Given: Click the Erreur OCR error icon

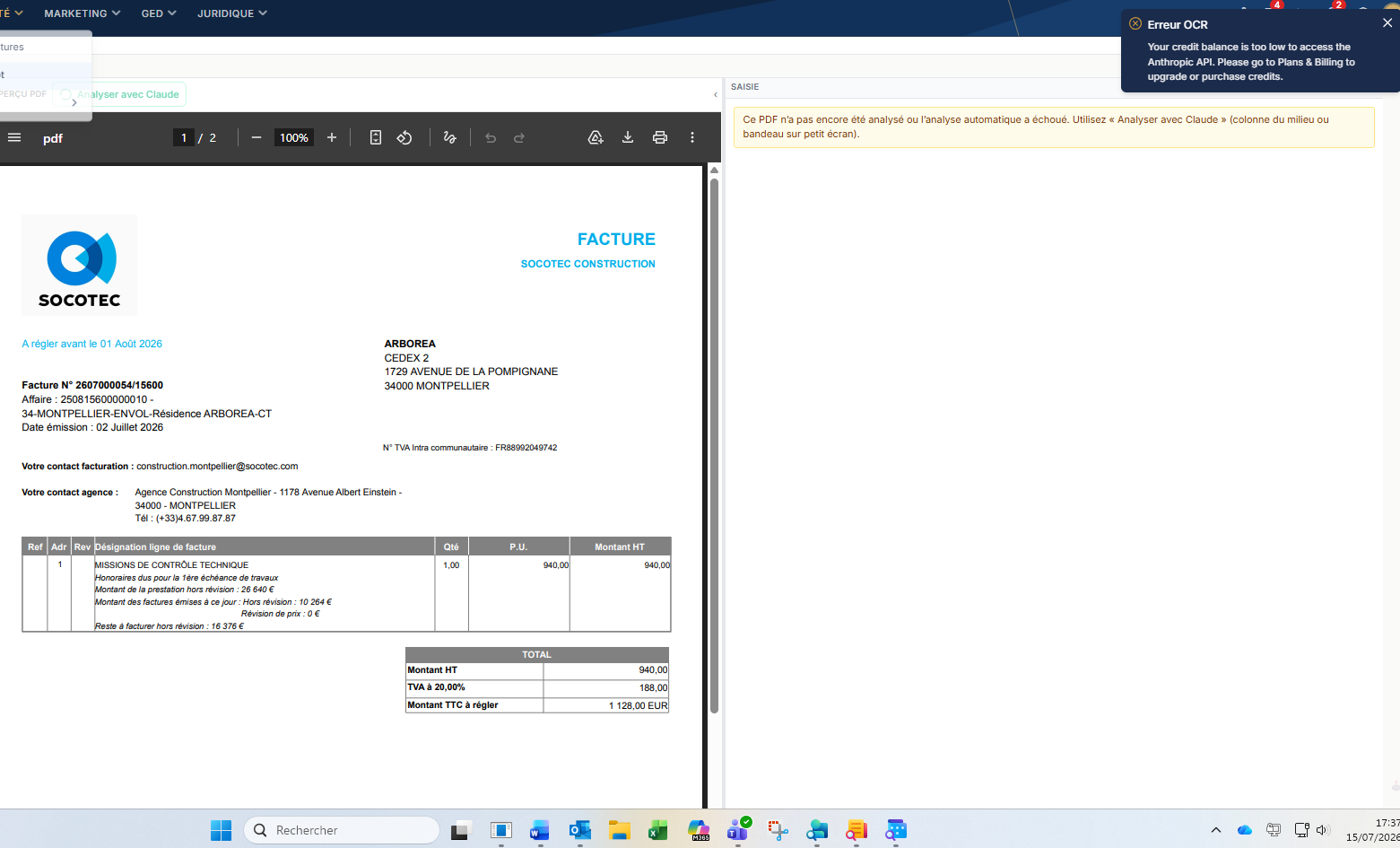Looking at the screenshot, I should point(1135,24).
